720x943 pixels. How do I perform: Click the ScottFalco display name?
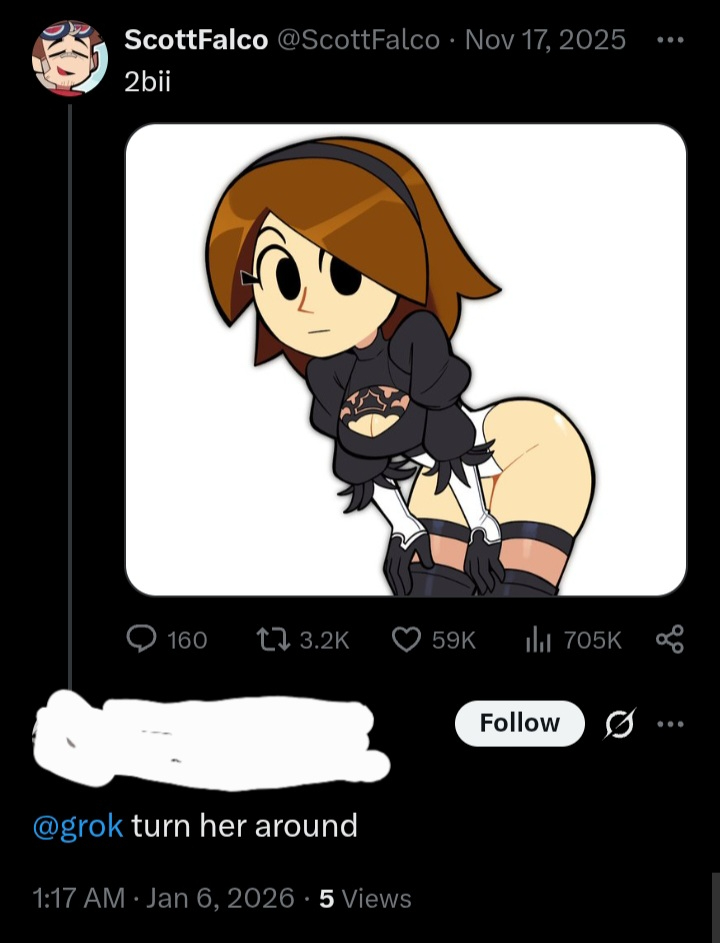[x=195, y=39]
